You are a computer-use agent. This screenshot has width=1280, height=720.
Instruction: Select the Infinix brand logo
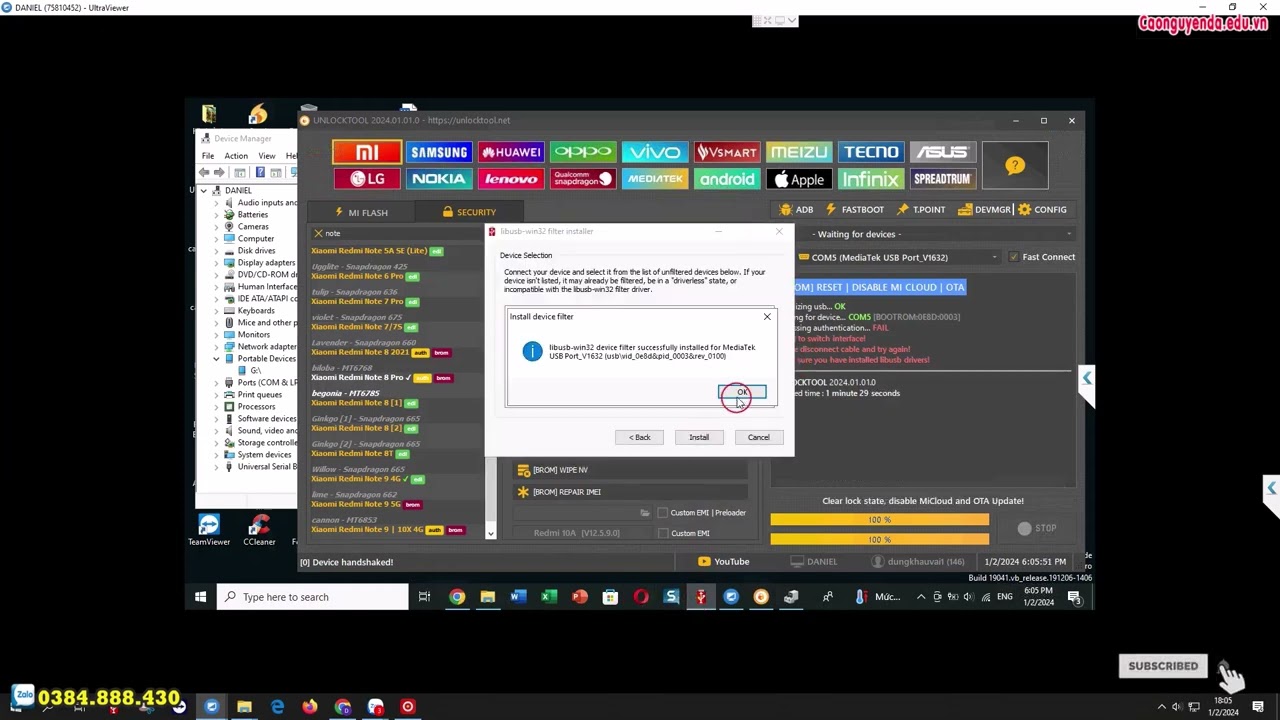click(871, 179)
